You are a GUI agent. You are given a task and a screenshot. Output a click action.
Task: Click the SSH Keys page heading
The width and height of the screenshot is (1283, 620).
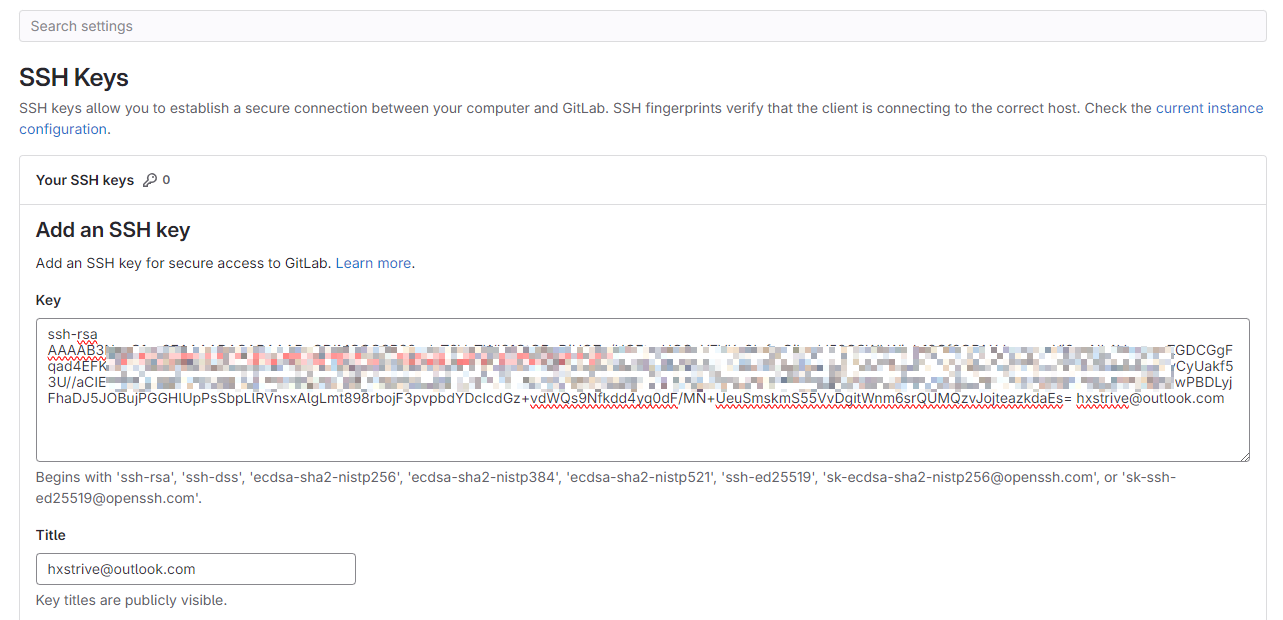coord(74,77)
